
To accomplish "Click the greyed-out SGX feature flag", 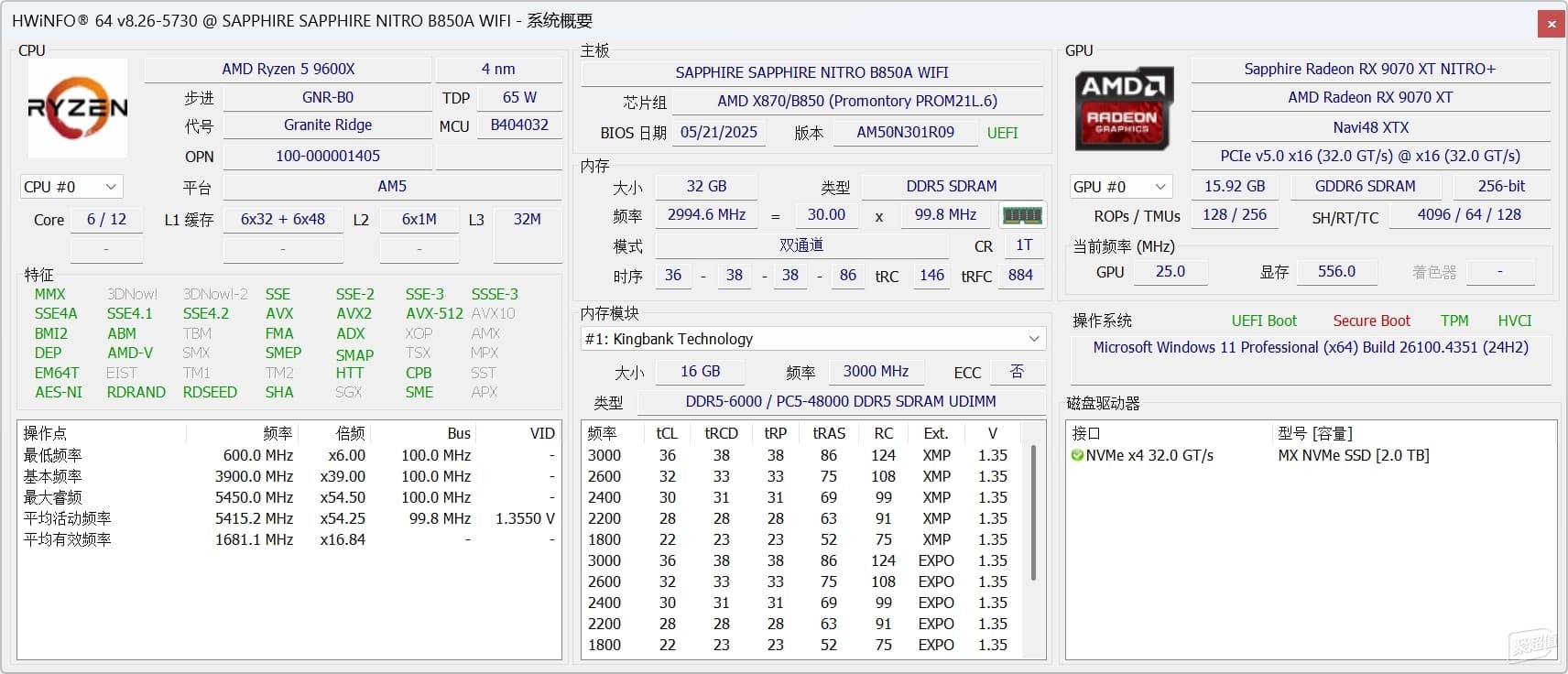I will (x=348, y=392).
